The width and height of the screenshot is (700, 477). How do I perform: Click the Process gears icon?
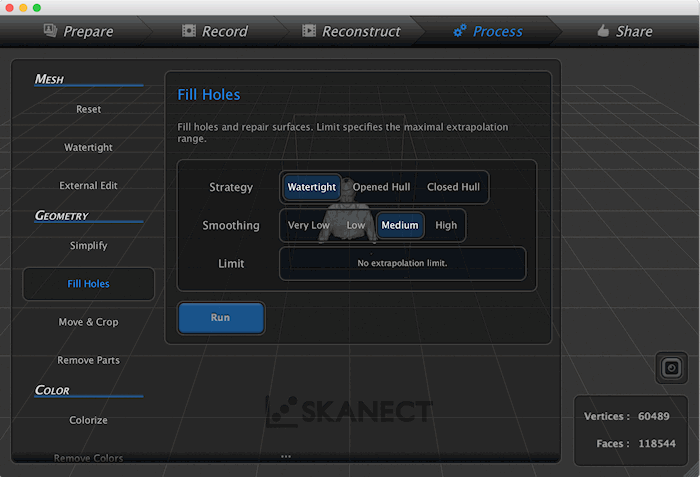tap(460, 30)
